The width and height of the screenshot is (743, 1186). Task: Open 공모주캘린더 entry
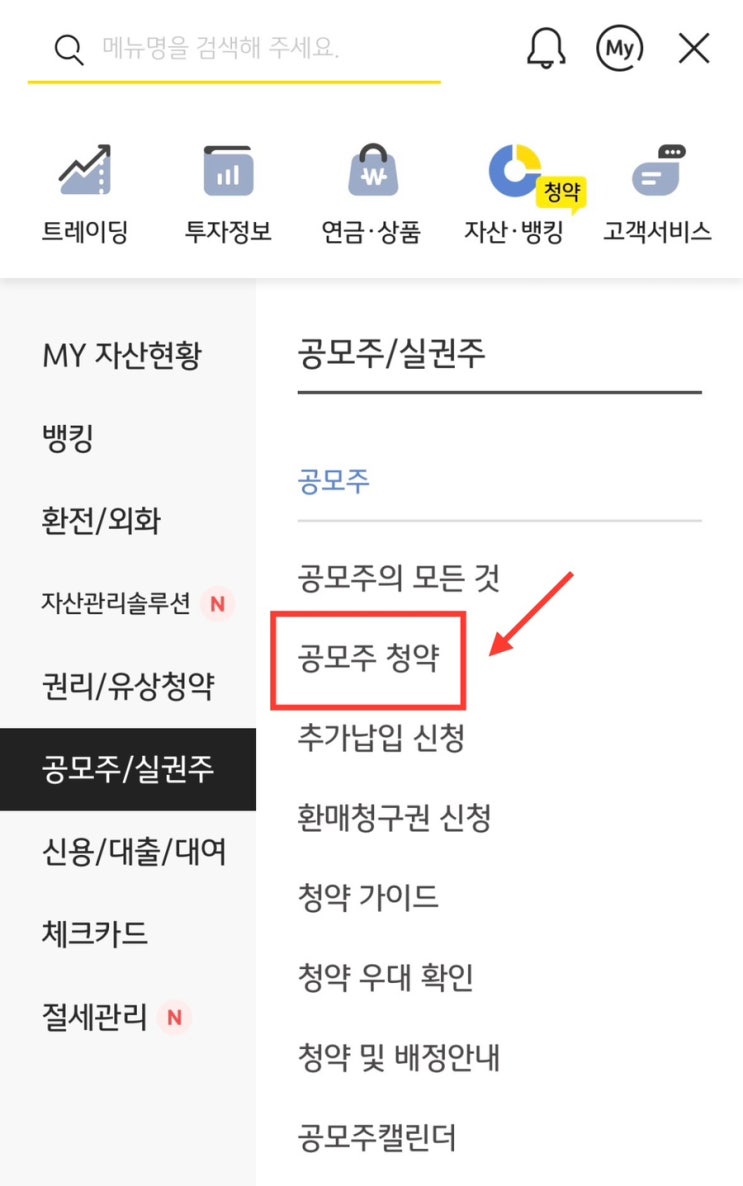377,1137
